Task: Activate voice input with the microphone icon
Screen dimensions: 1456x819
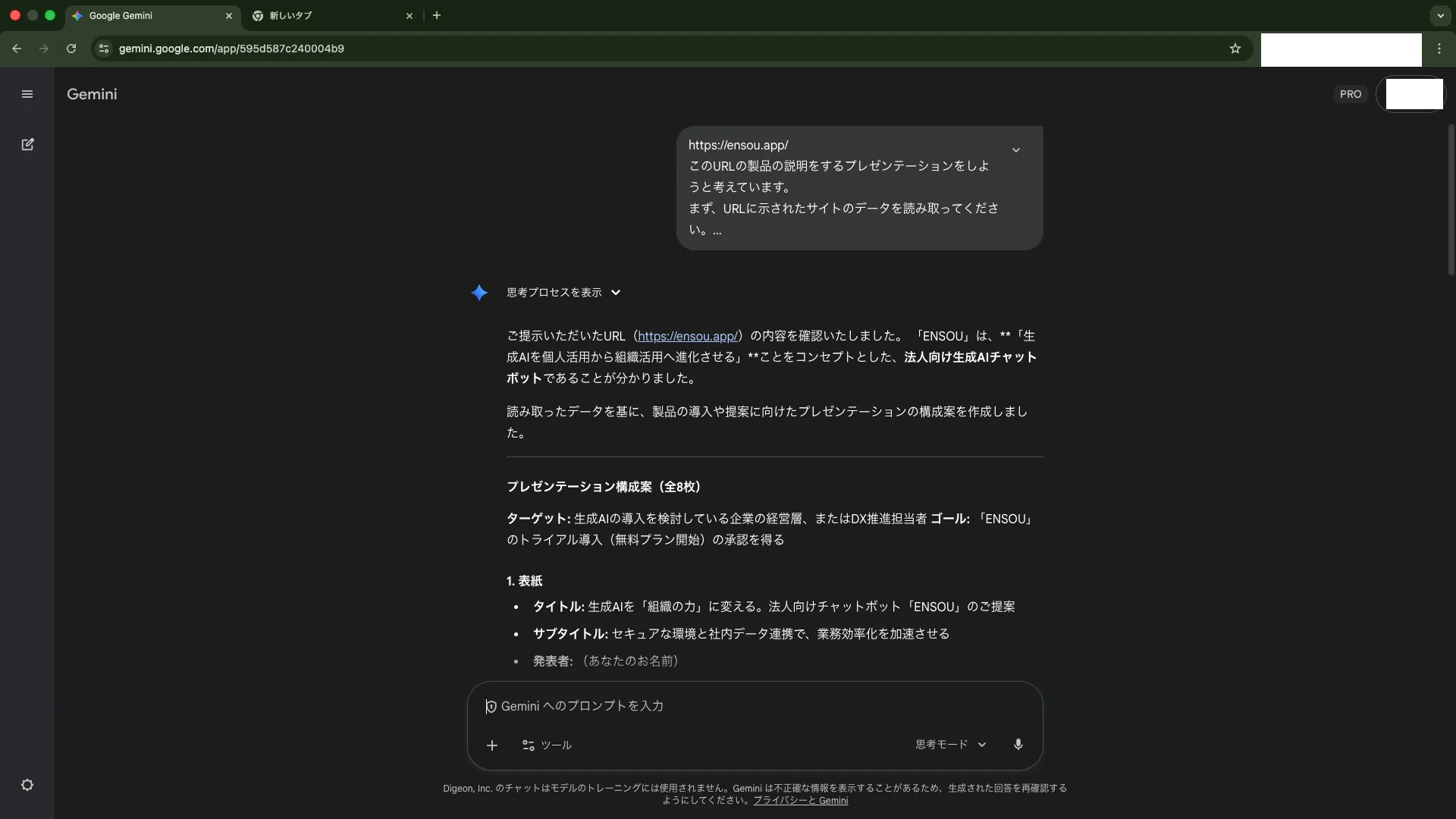Action: [x=1018, y=745]
